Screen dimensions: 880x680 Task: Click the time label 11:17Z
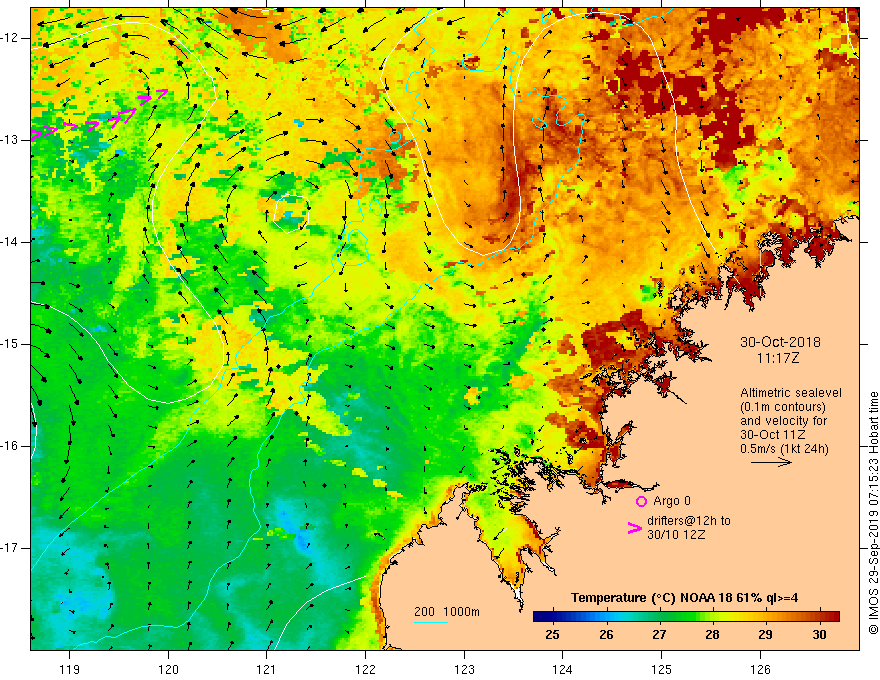(777, 357)
